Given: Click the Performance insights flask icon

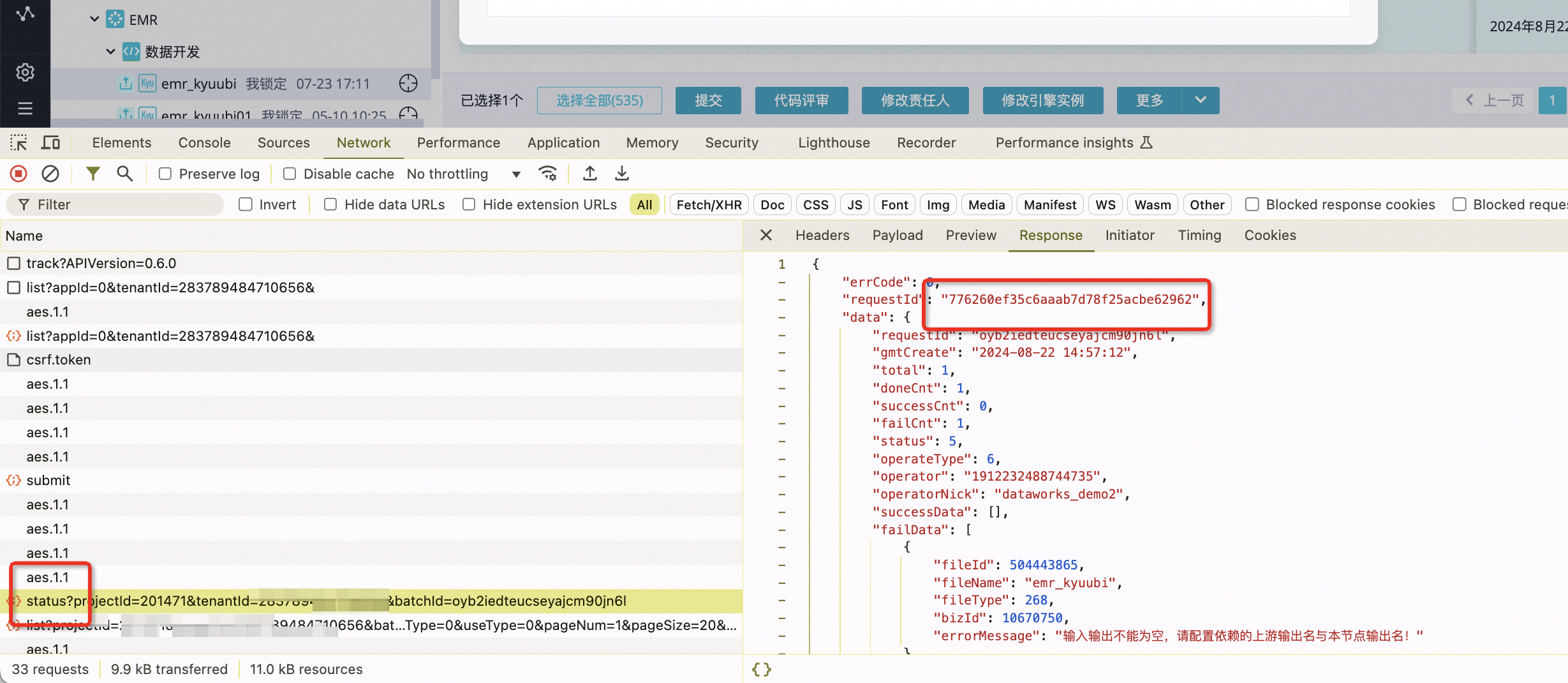Looking at the screenshot, I should [x=1146, y=142].
